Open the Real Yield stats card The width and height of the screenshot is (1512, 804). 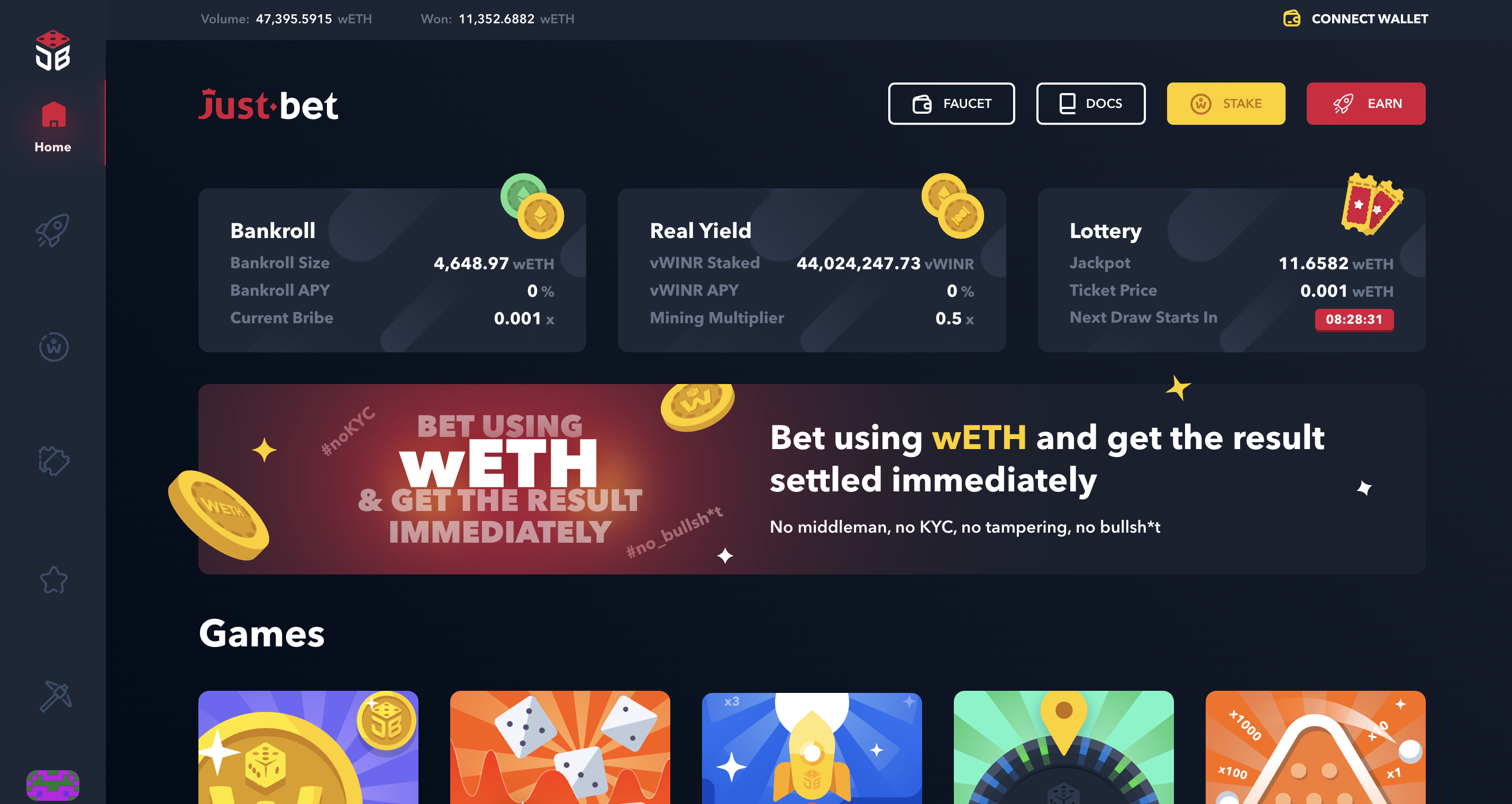tap(812, 270)
